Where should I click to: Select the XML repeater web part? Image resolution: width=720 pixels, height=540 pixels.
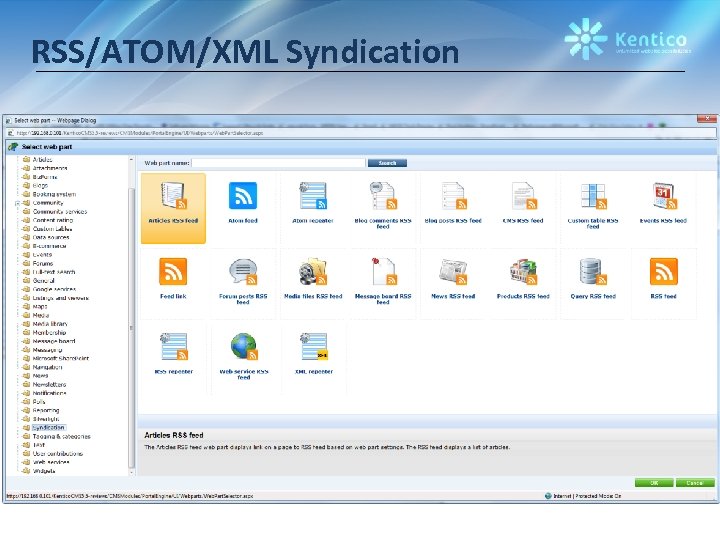pyautogui.click(x=314, y=354)
